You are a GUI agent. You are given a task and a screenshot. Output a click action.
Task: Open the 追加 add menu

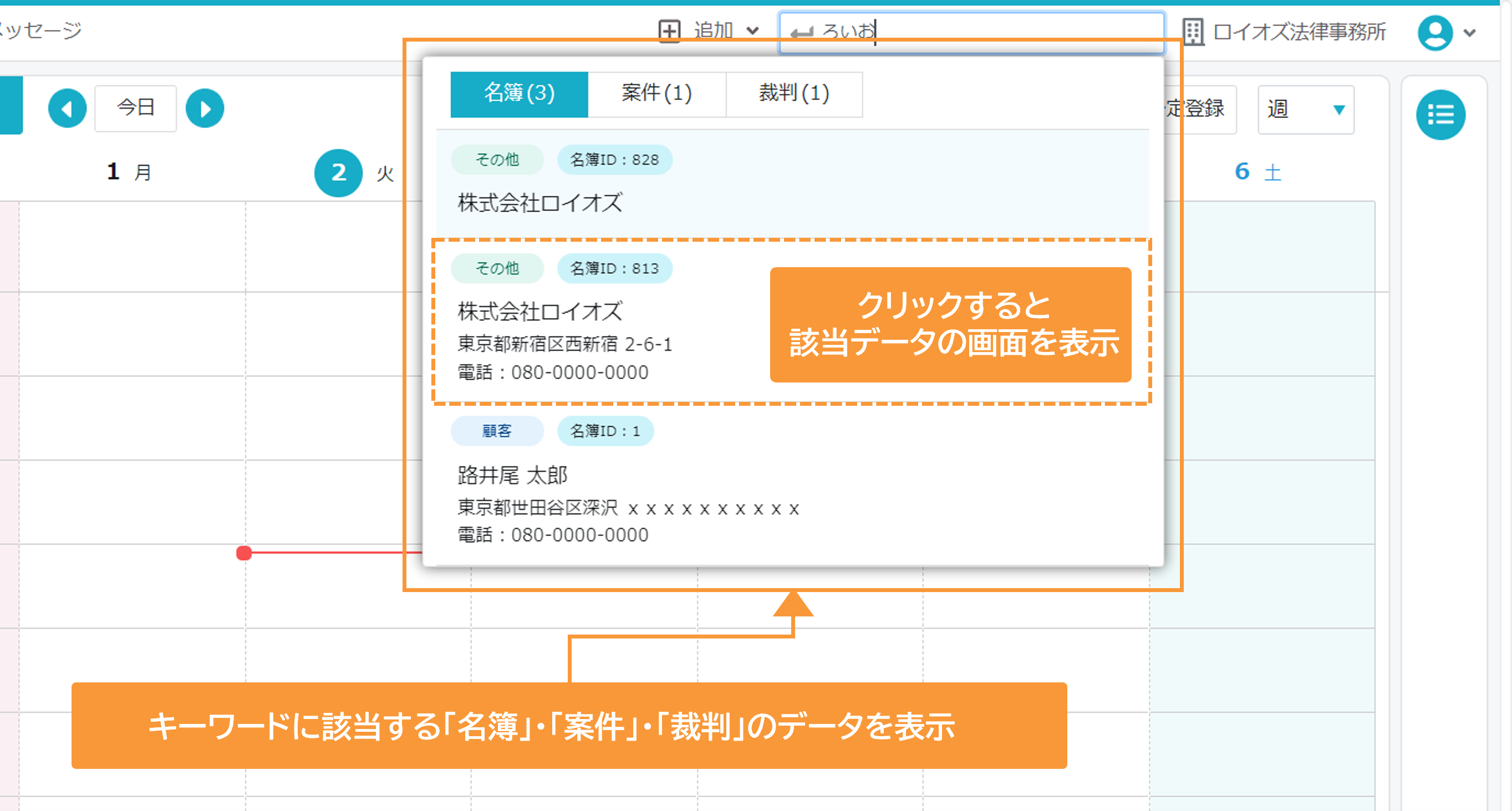(x=709, y=30)
